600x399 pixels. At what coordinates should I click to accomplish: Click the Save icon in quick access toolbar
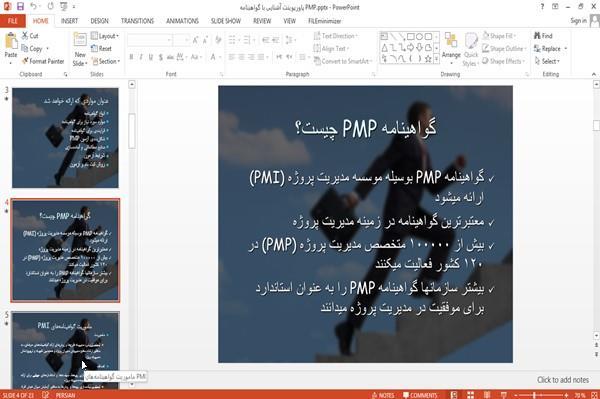[x=20, y=7]
